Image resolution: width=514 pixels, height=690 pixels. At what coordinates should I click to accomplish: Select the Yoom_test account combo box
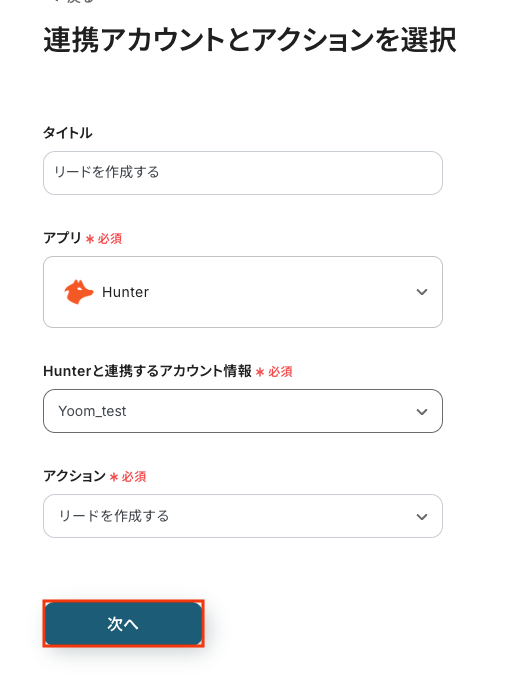243,411
